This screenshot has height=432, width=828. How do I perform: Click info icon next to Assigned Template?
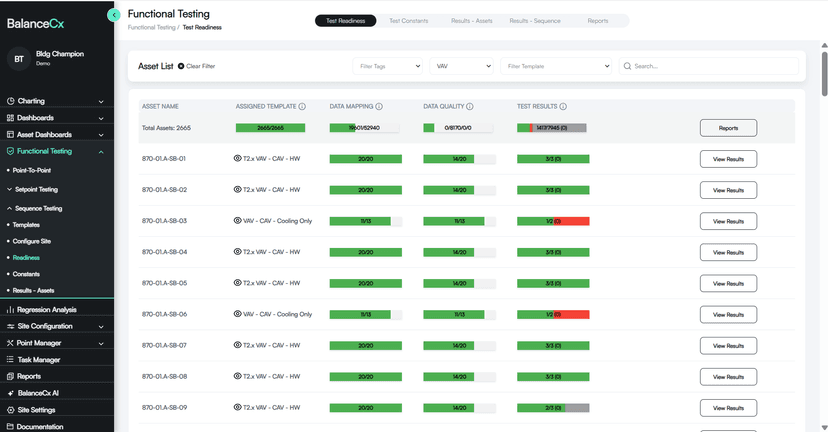point(302,106)
